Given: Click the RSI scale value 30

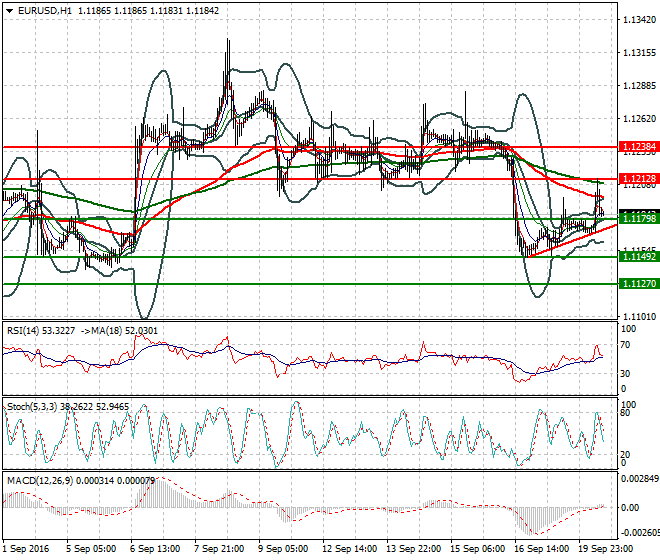Looking at the screenshot, I should [625, 373].
